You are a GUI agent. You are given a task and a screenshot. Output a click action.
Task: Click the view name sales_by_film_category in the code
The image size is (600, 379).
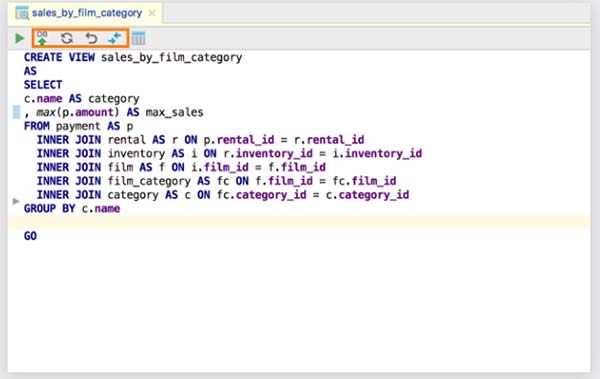pos(171,57)
